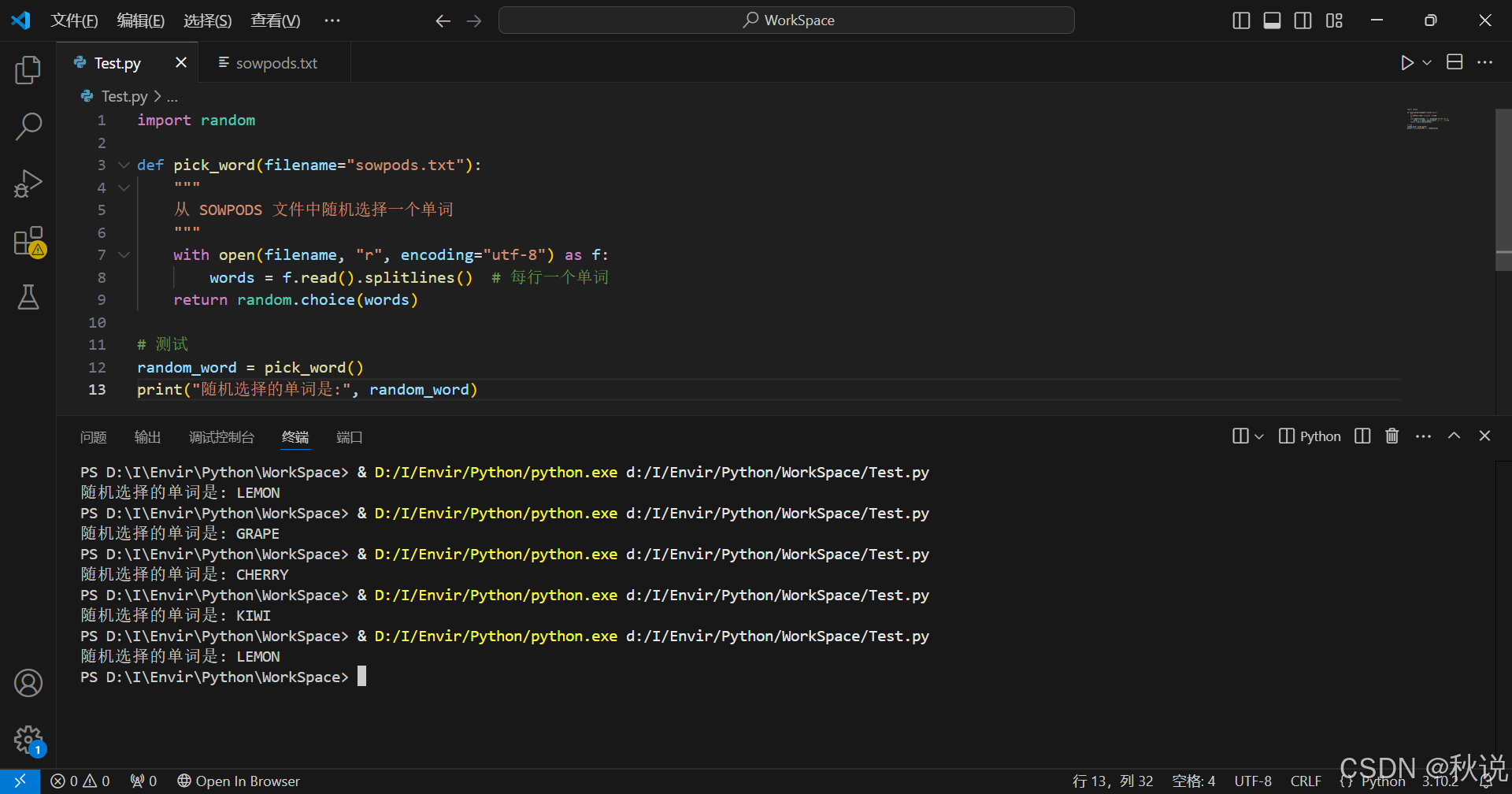
Task: Select the 终端 panel tab
Action: [295, 437]
